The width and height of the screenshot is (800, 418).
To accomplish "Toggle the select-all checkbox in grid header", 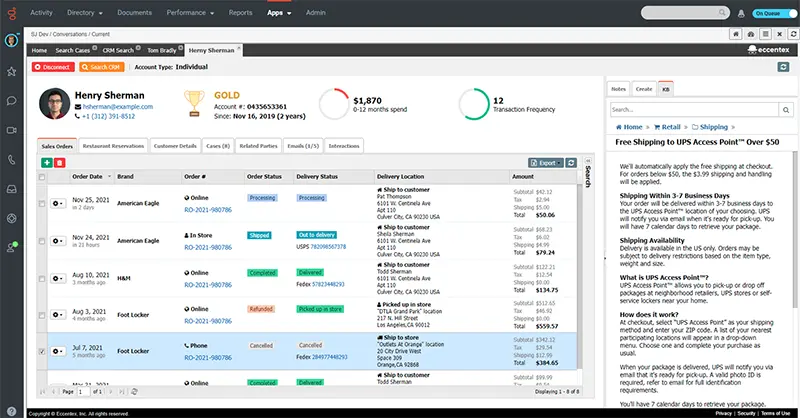I will tap(42, 177).
